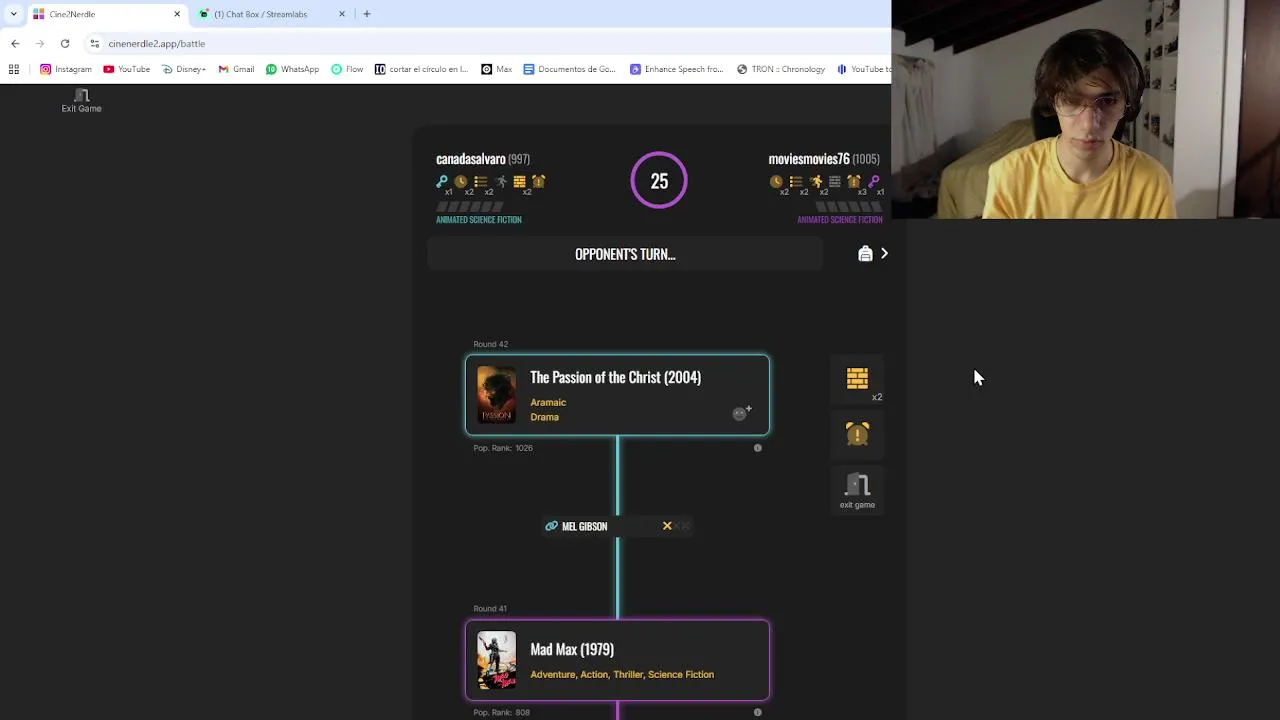Expand panel with arrow next to backpack
This screenshot has width=1280, height=720.
pos(884,254)
